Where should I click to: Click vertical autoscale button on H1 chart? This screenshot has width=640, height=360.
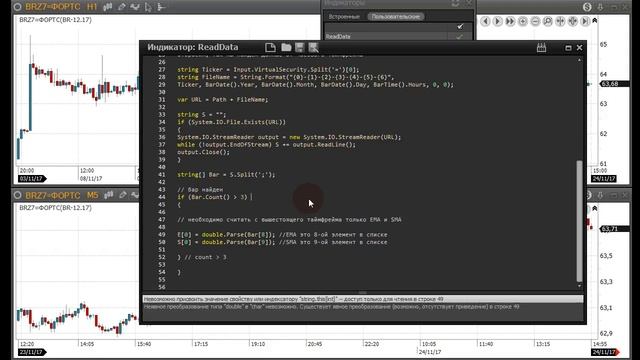click(573, 21)
